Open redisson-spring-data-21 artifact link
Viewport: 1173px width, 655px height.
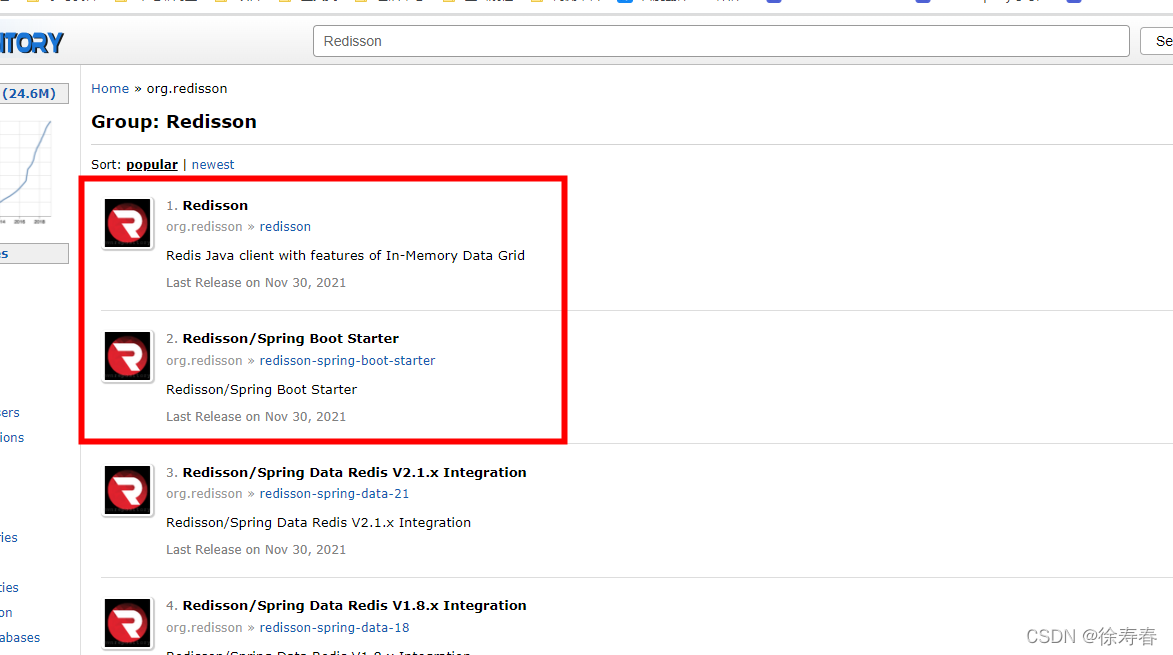[334, 493]
